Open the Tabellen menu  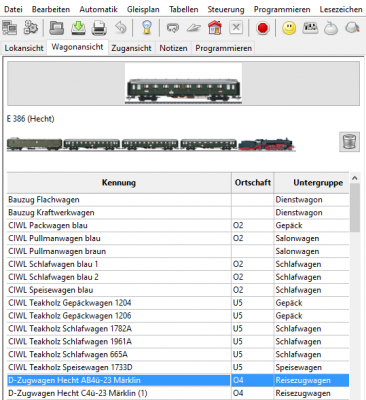(183, 9)
